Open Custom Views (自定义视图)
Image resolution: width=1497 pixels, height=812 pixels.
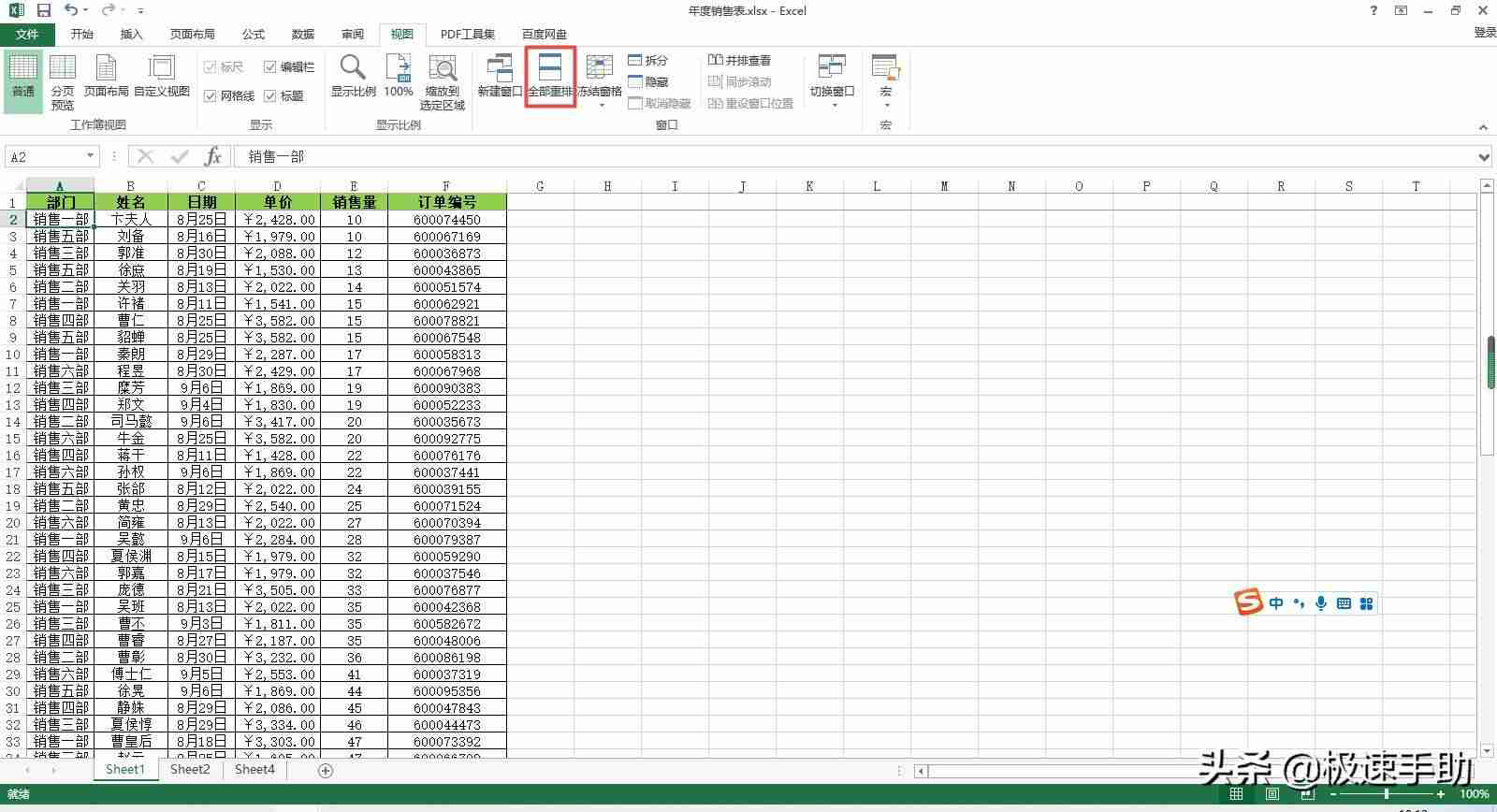coord(162,77)
